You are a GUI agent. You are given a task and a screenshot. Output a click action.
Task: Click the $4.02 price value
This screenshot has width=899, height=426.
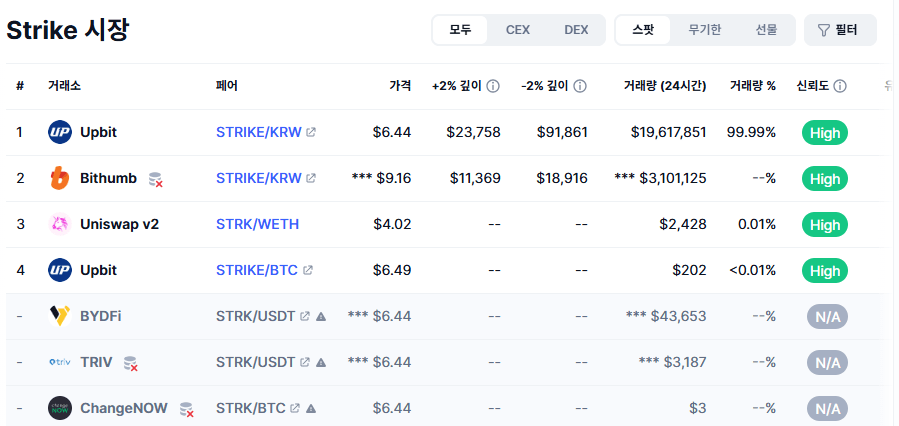click(x=393, y=224)
